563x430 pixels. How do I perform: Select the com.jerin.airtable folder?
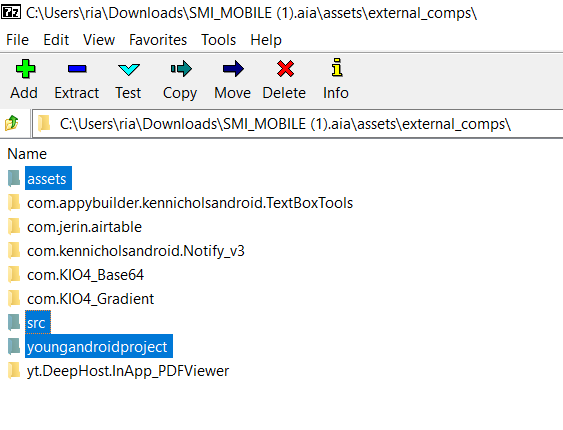[84, 227]
